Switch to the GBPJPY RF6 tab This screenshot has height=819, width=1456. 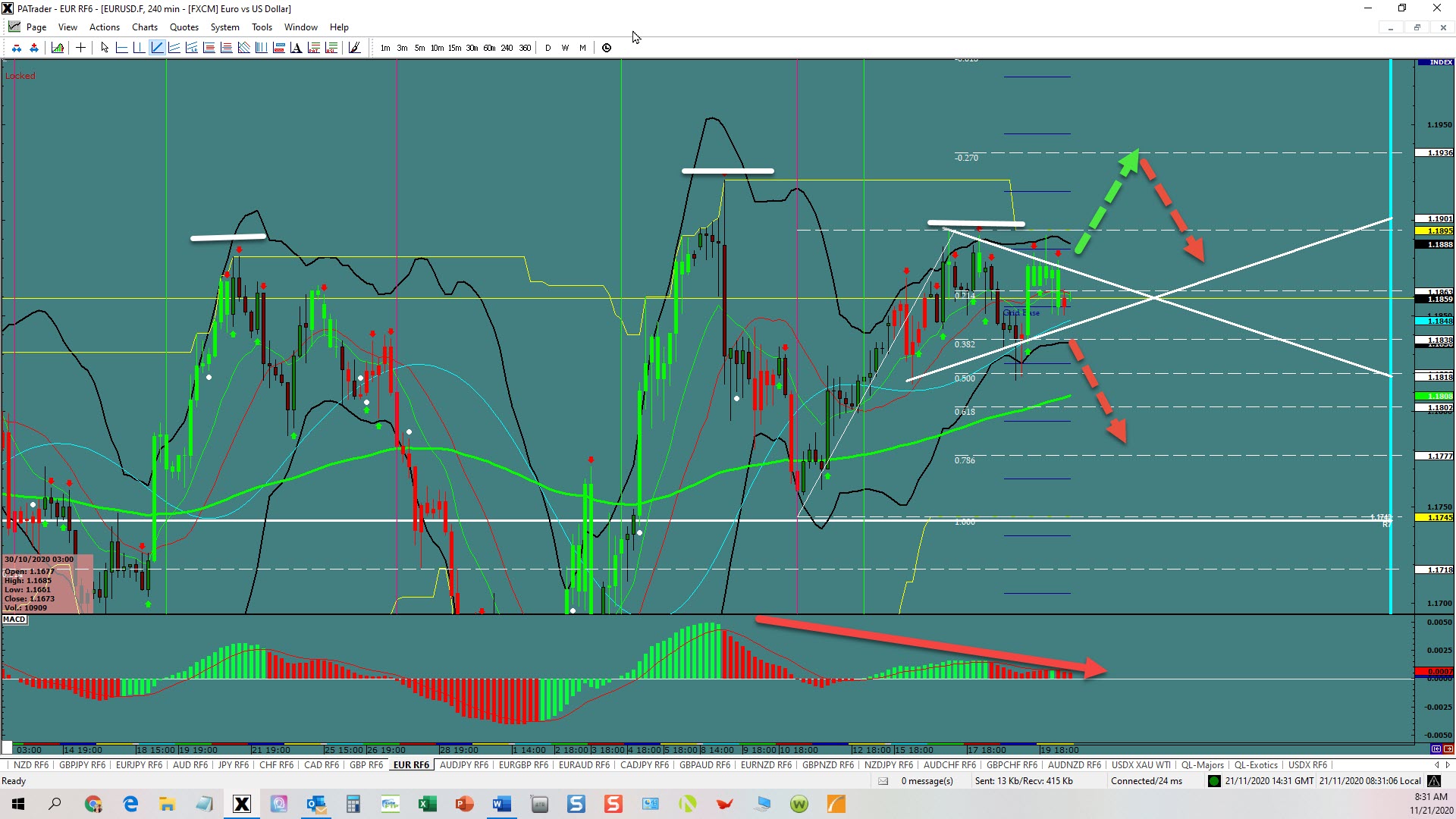coord(82,764)
